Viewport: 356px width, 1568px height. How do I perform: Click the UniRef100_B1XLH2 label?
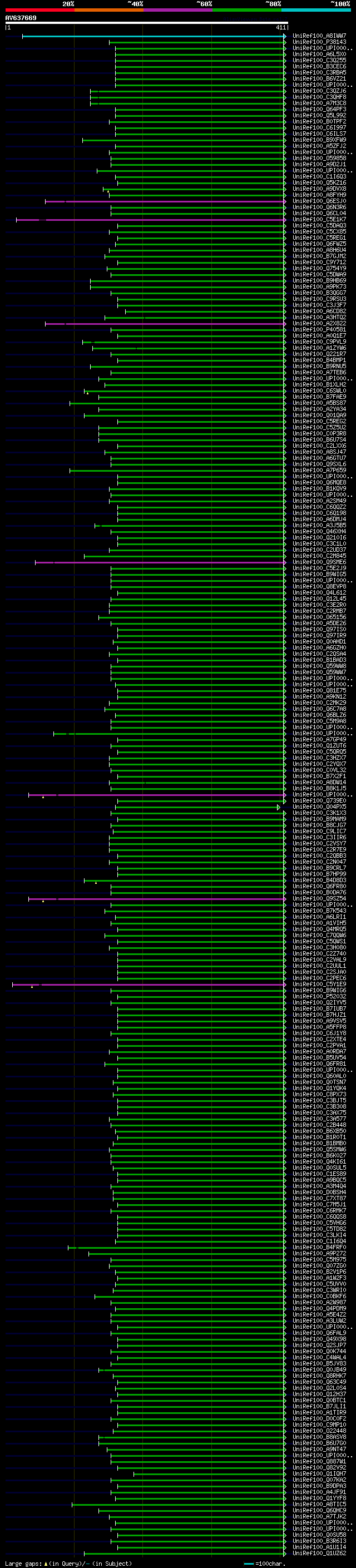(x=319, y=385)
